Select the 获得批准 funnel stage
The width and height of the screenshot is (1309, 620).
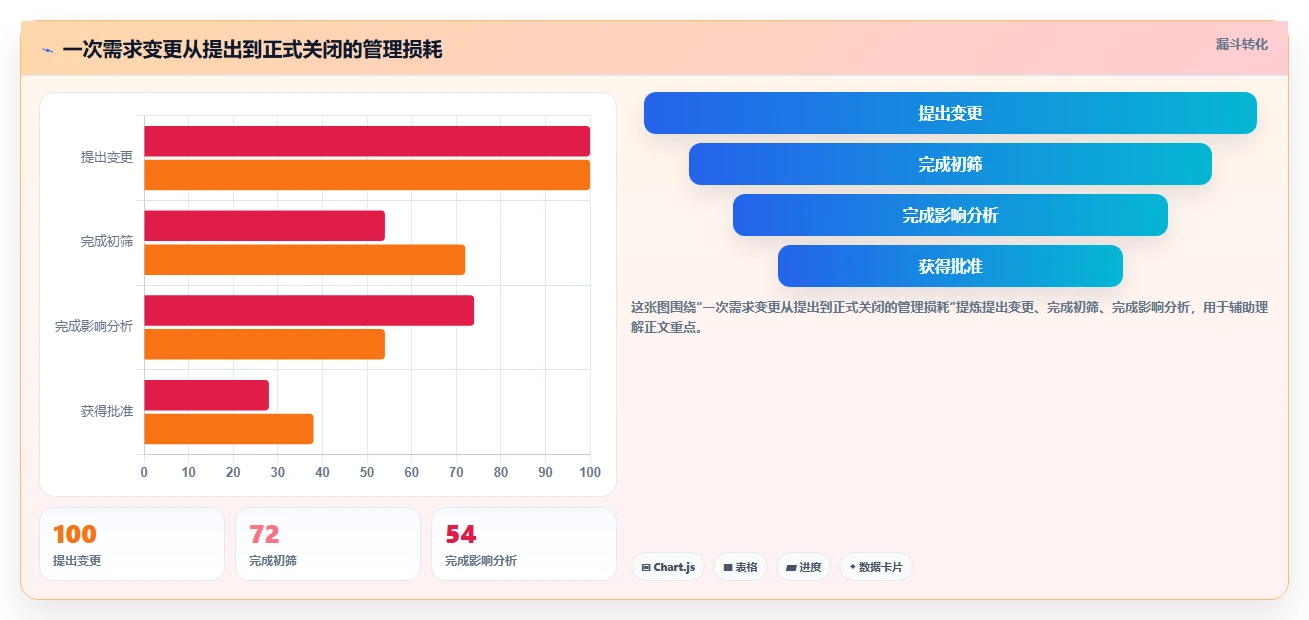pos(950,266)
